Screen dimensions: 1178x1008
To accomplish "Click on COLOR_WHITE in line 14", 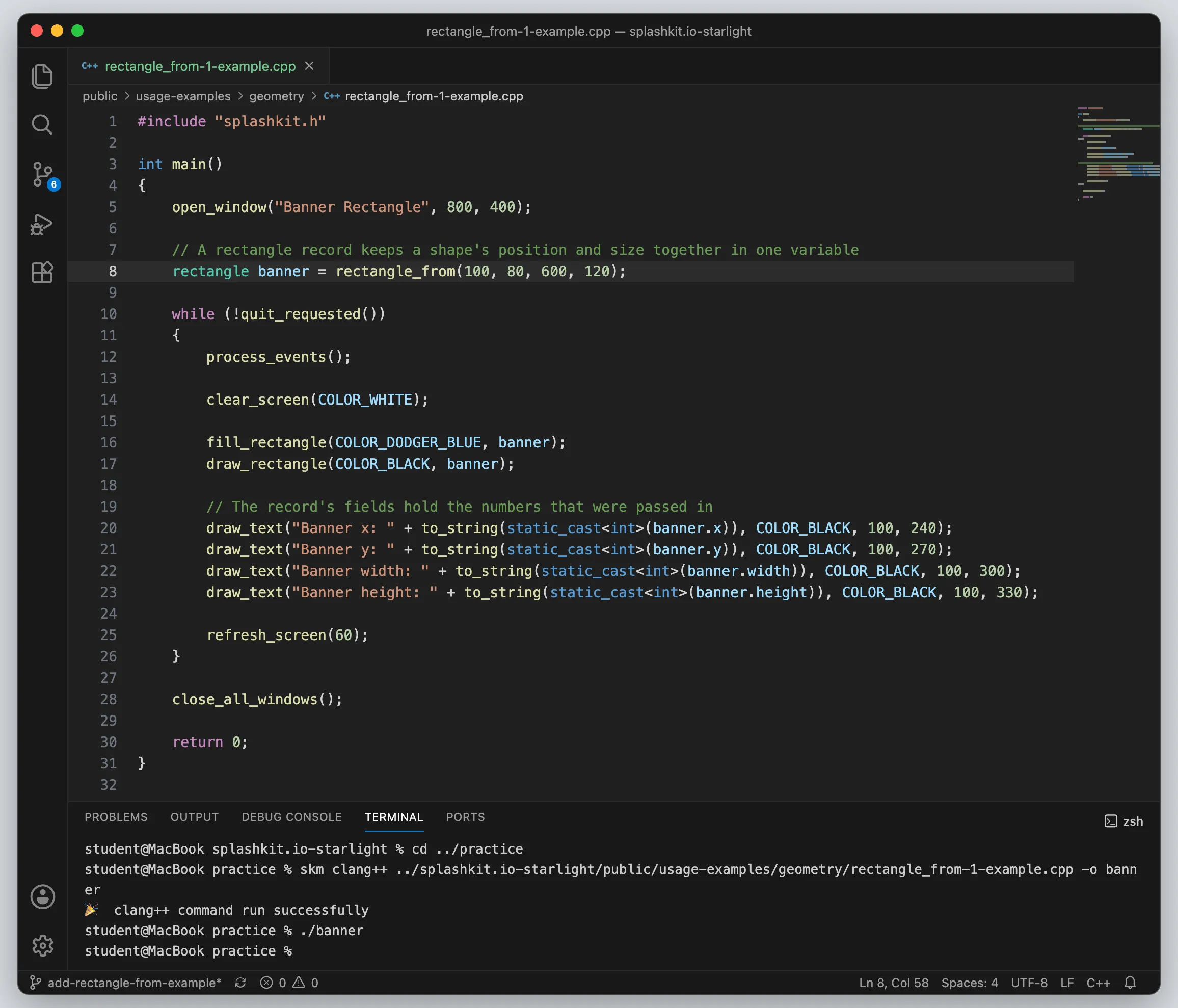I will [365, 400].
